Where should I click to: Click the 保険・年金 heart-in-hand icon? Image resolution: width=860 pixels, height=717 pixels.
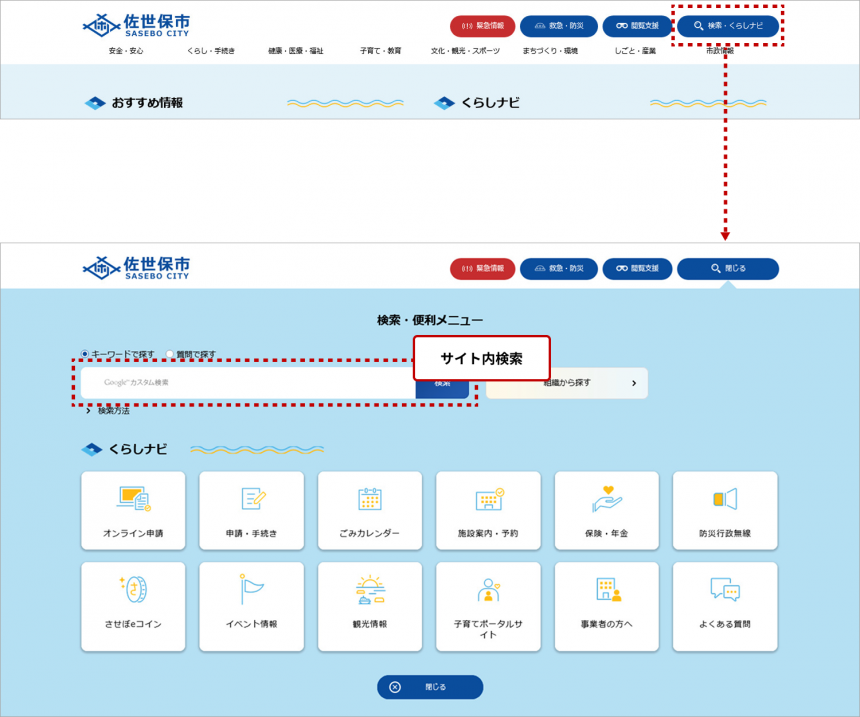pyautogui.click(x=606, y=499)
